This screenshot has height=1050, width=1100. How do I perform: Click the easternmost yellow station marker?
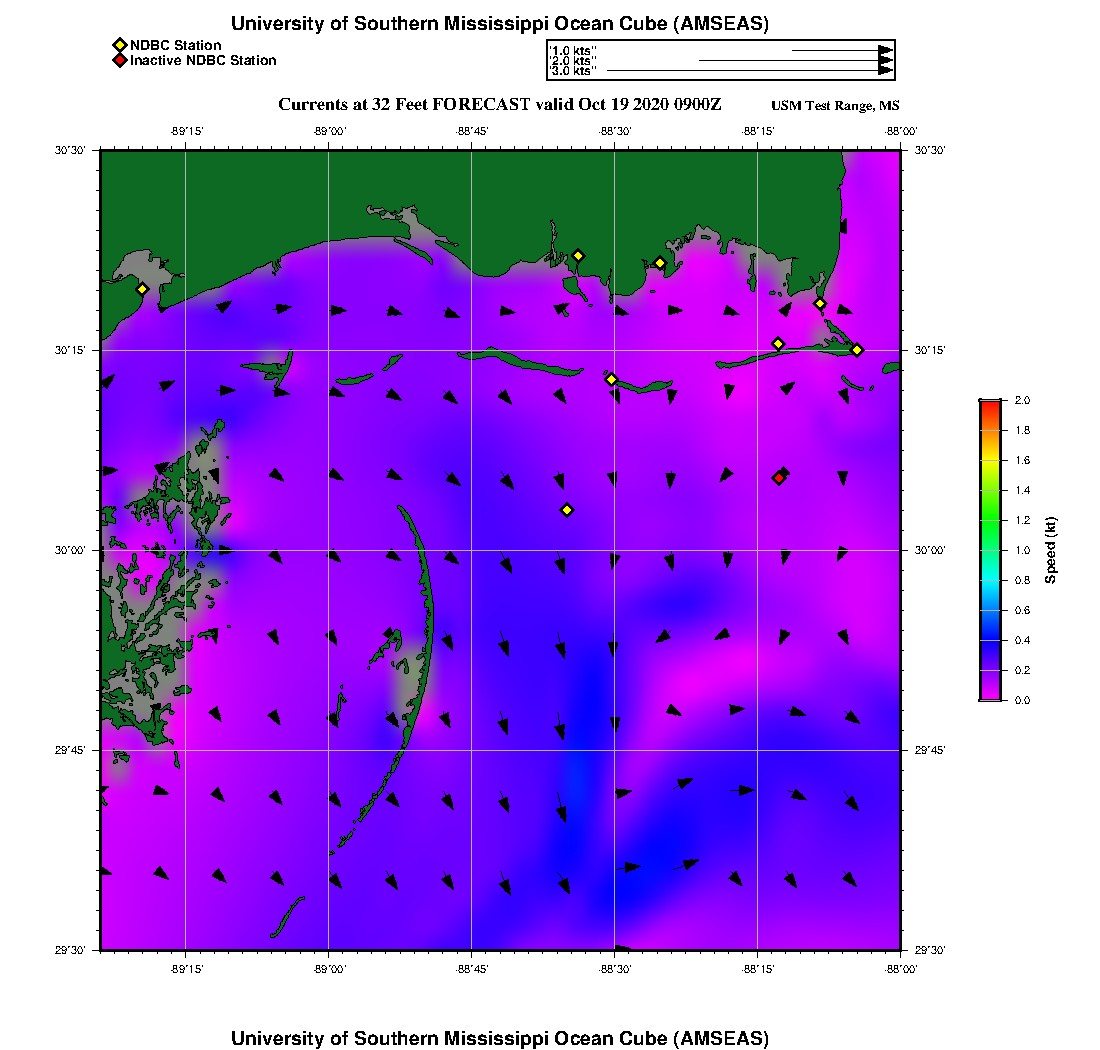pyautogui.click(x=857, y=349)
